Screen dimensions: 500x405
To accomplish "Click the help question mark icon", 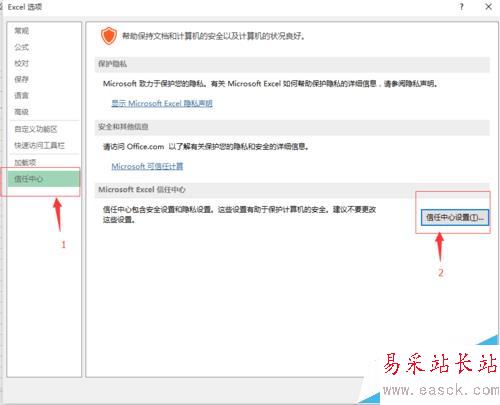I will [x=462, y=7].
